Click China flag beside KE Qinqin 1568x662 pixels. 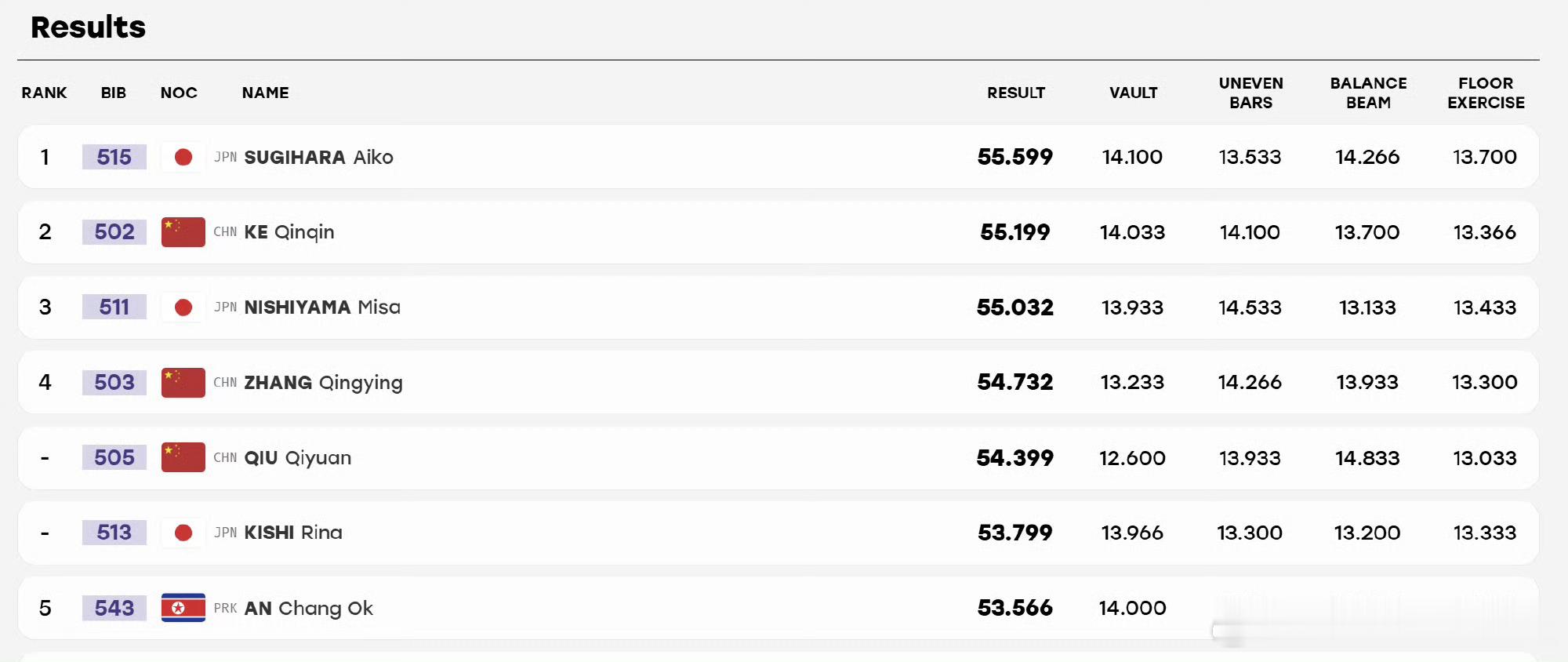point(183,232)
